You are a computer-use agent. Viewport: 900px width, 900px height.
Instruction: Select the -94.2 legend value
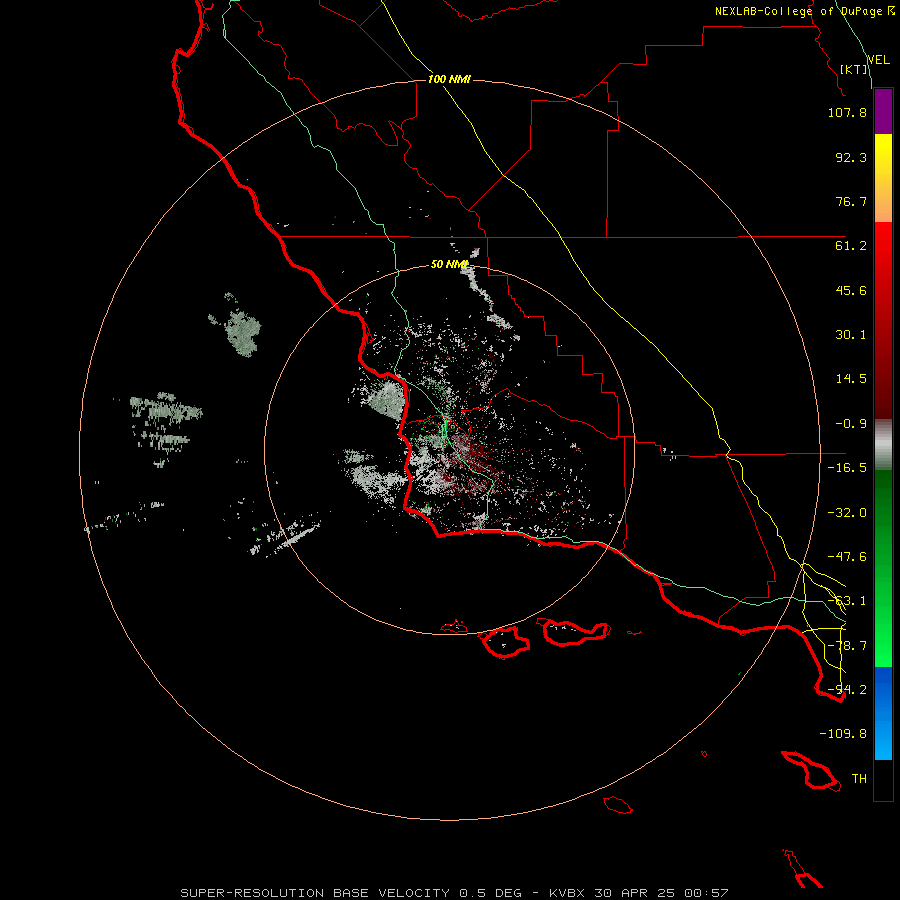[847, 690]
